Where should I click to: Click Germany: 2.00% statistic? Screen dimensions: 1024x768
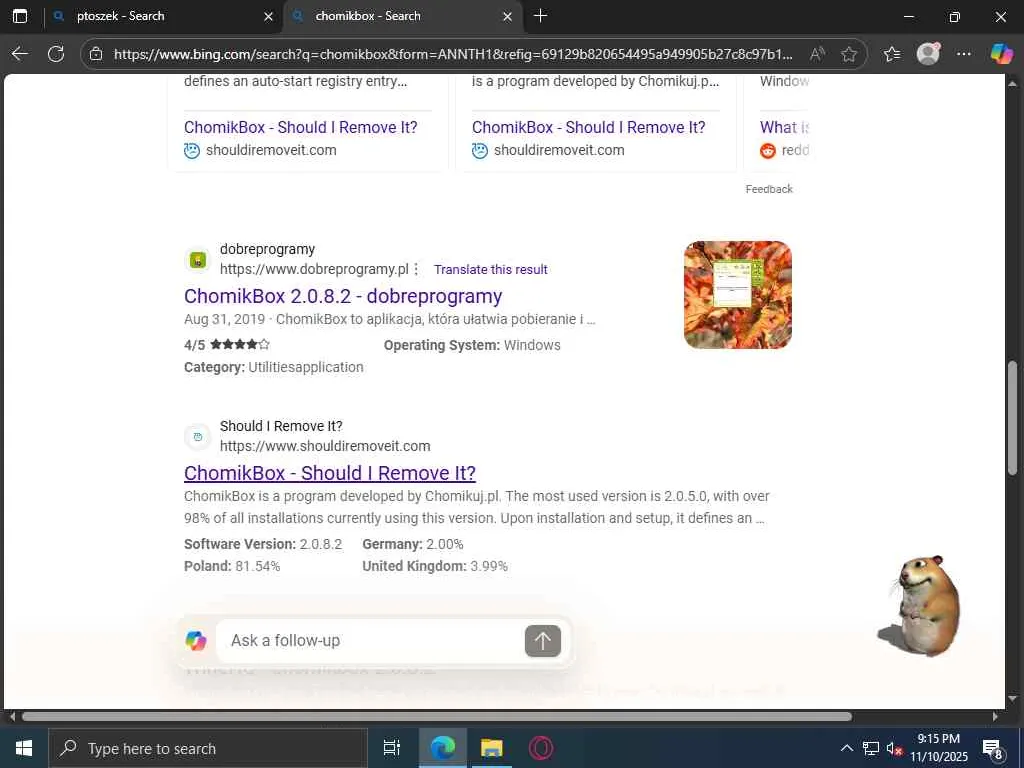click(413, 544)
